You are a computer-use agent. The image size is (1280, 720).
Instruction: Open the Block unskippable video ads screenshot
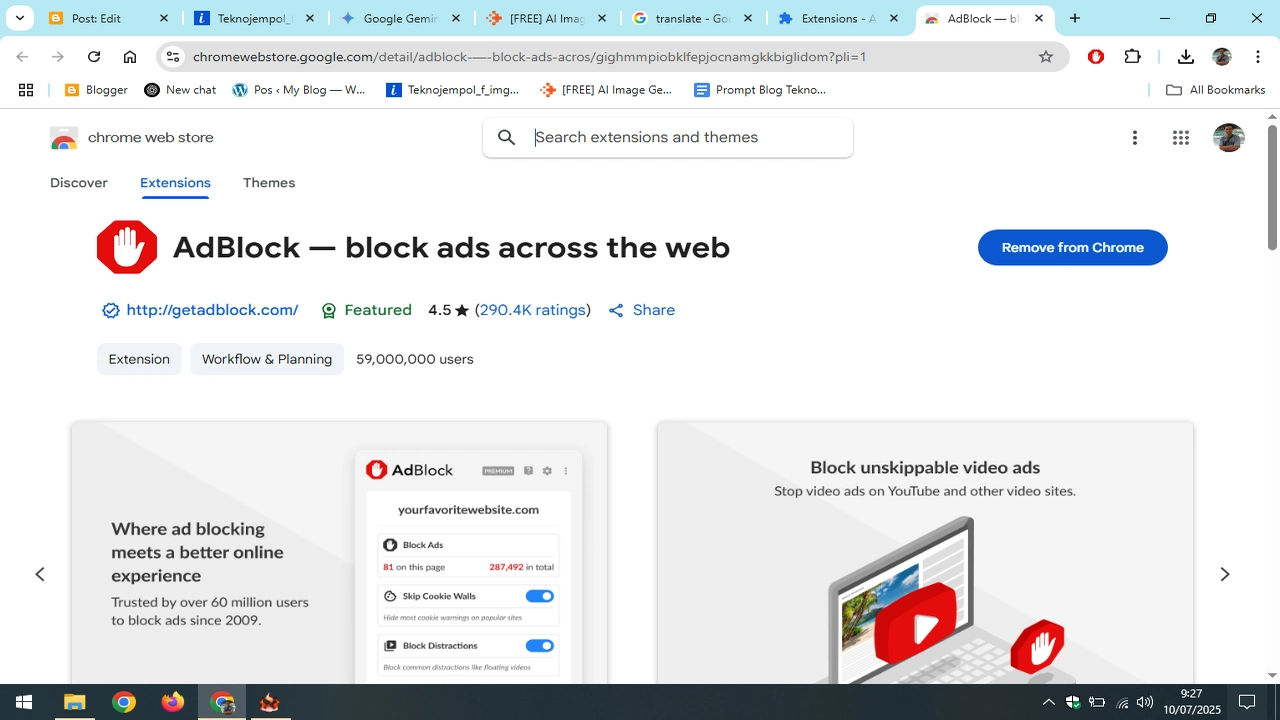pyautogui.click(x=925, y=553)
